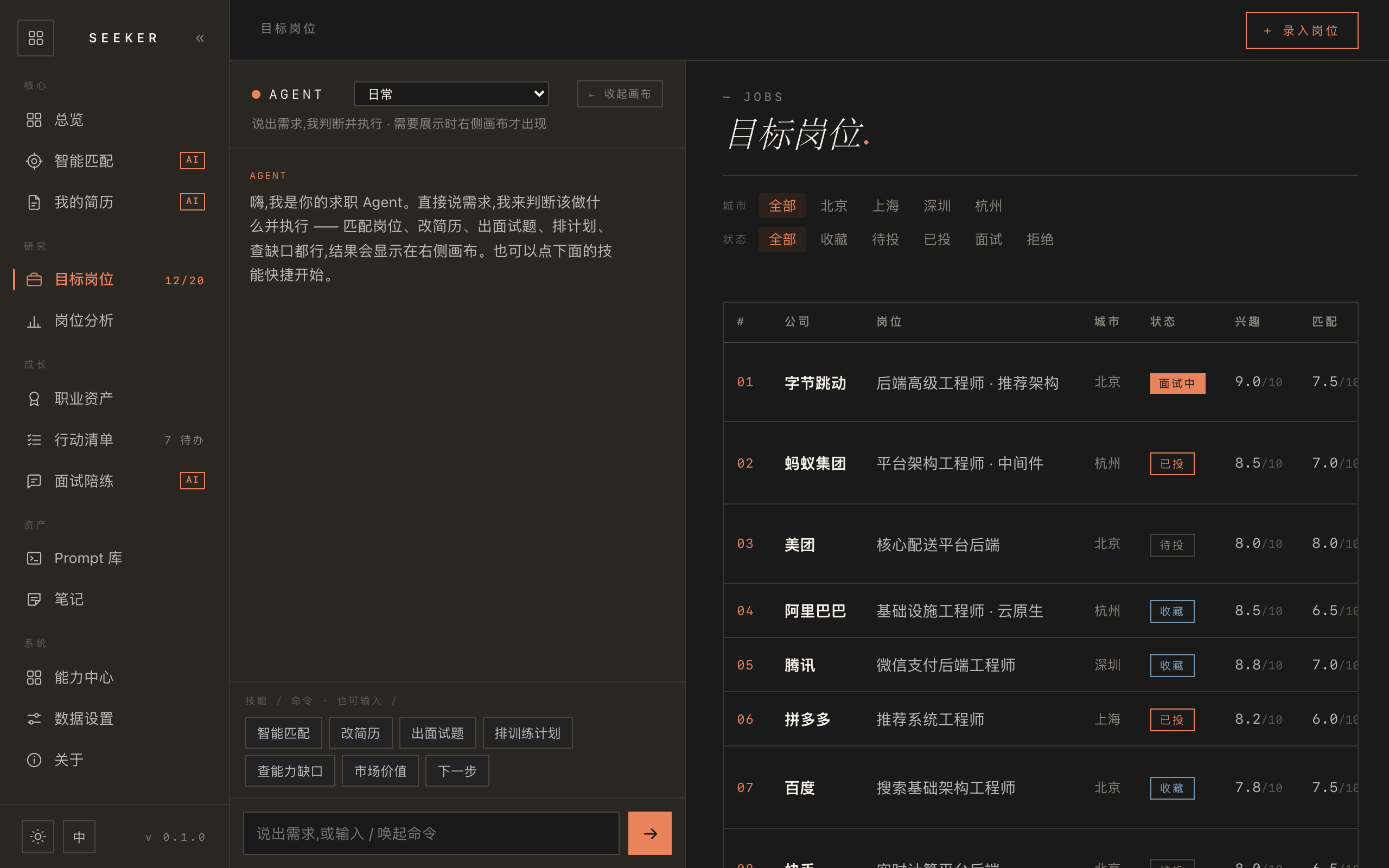The width and height of the screenshot is (1389, 868).
Task: Click the 数据设置 sliders icon
Action: point(34,719)
